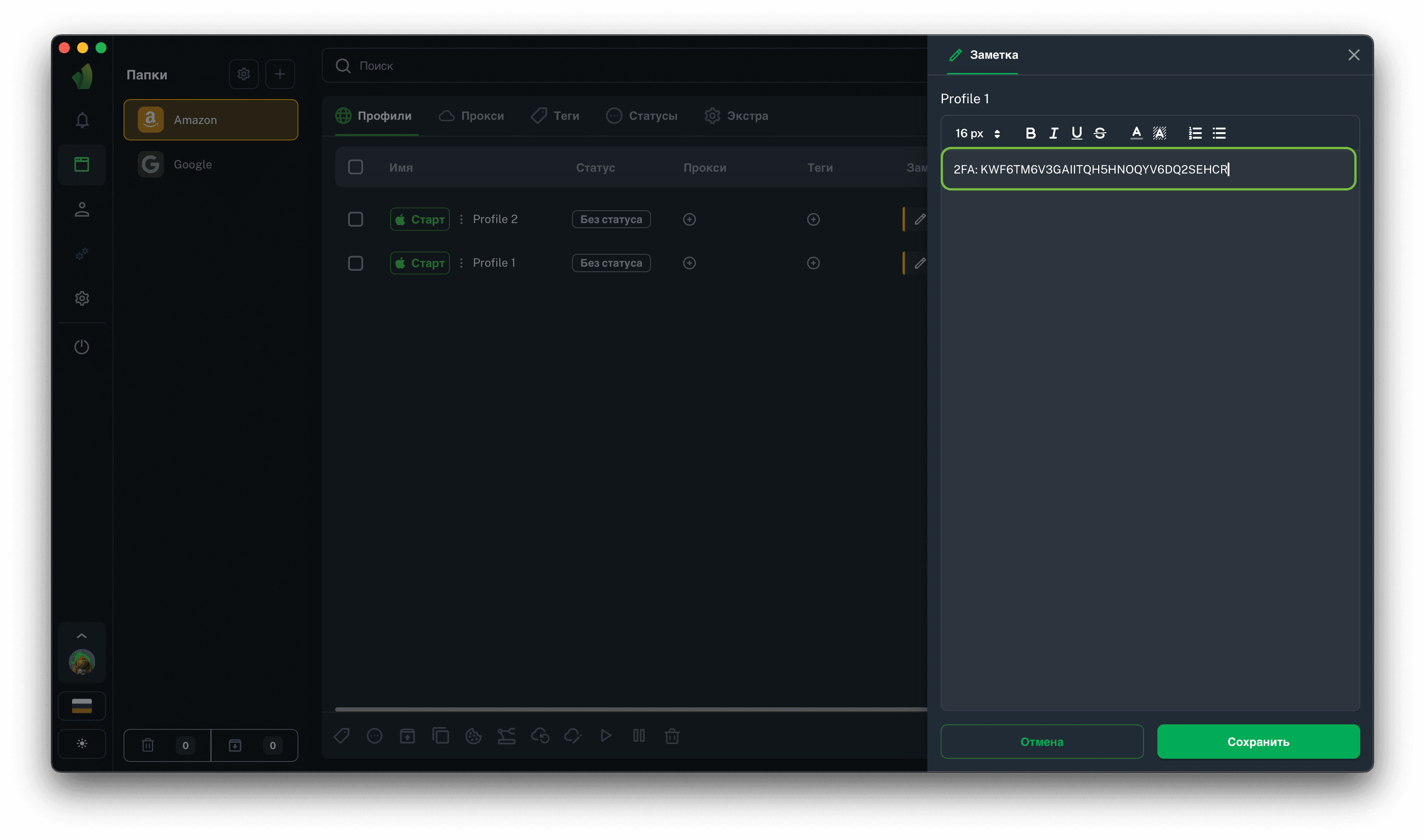Image resolution: width=1425 pixels, height=840 pixels.
Task: Check the Profile 1 row checkbox
Action: coord(355,263)
